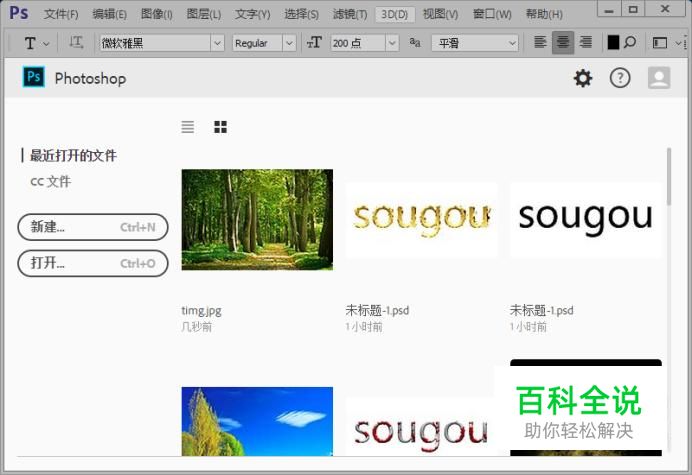Select CC 文件 in sidebar
Image resolution: width=692 pixels, height=475 pixels.
tap(50, 181)
